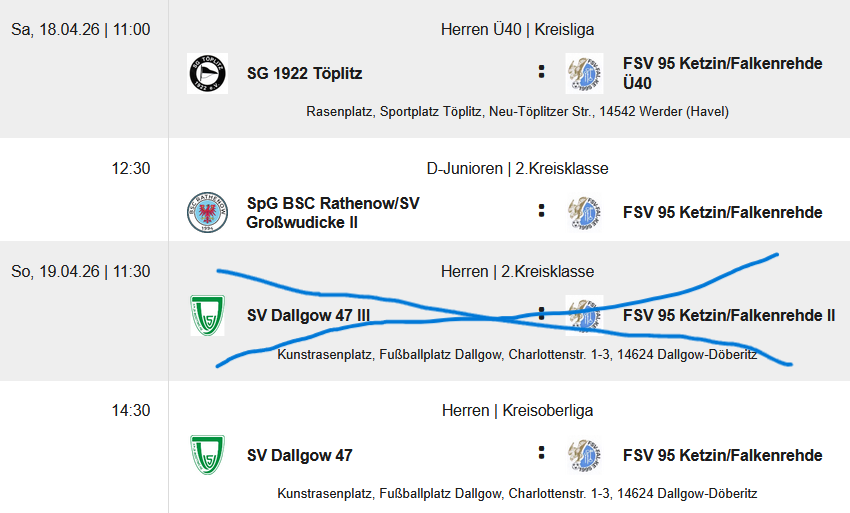Click the Herren Ü40 | Kreisliga heading
This screenshot has height=513, width=850.
[x=517, y=30]
